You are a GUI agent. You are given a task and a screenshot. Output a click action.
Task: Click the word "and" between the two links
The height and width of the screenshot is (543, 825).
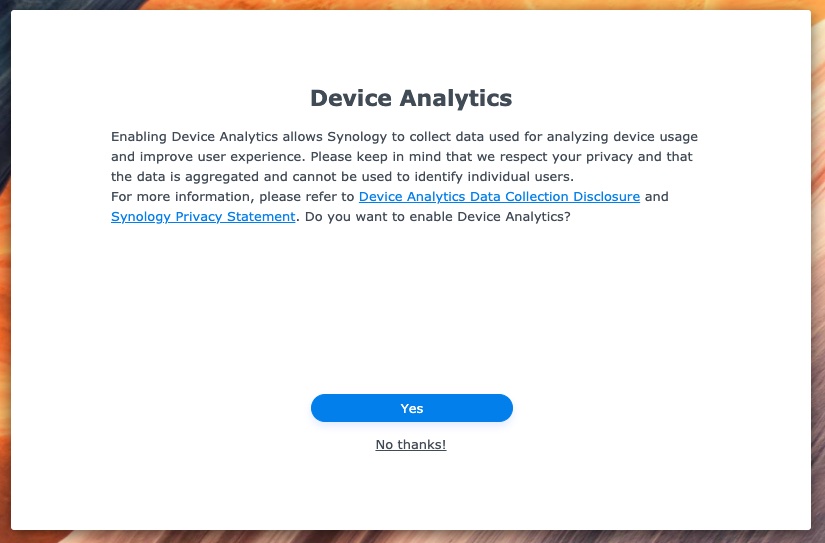[x=657, y=196]
